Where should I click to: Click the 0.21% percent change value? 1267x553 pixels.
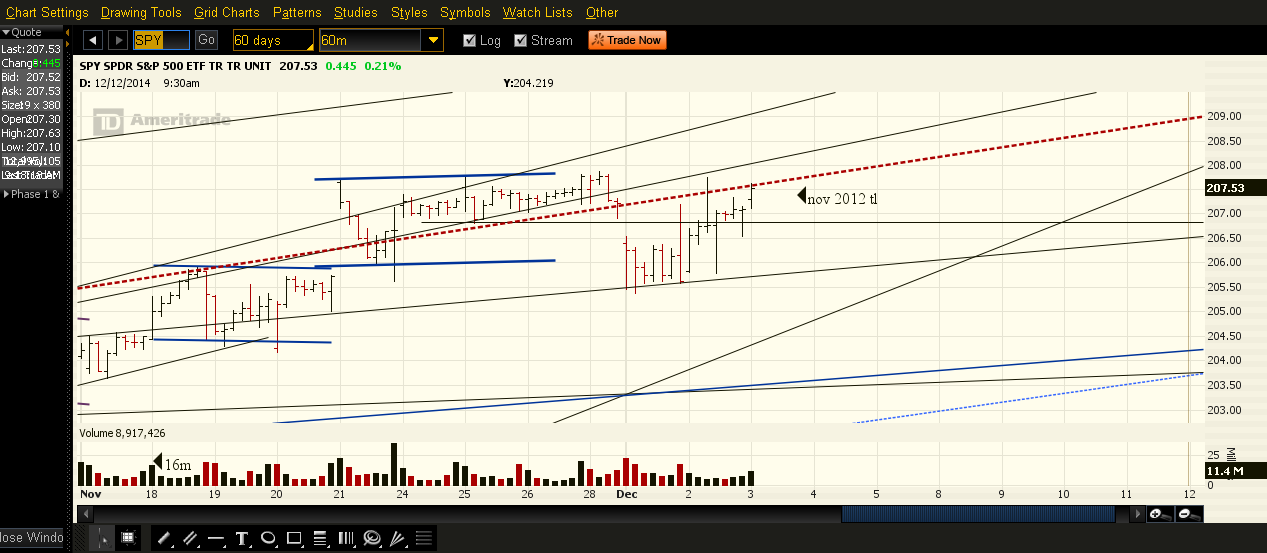pos(383,66)
